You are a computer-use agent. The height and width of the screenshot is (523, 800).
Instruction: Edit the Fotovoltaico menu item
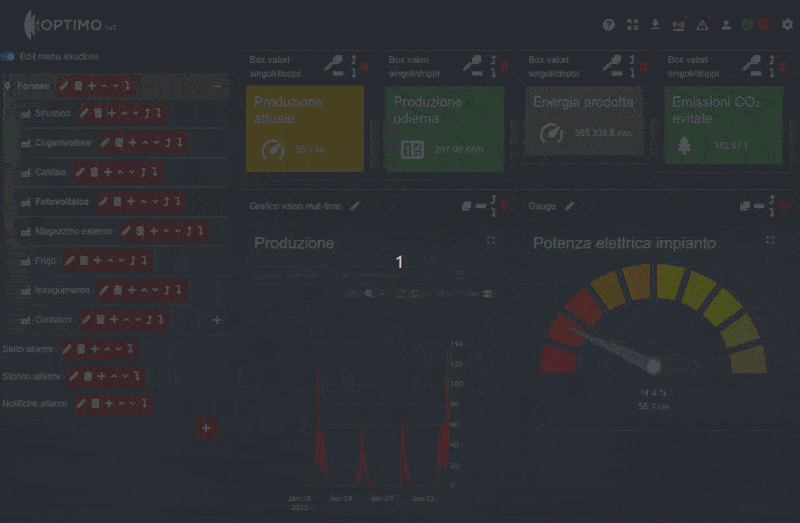coord(103,202)
